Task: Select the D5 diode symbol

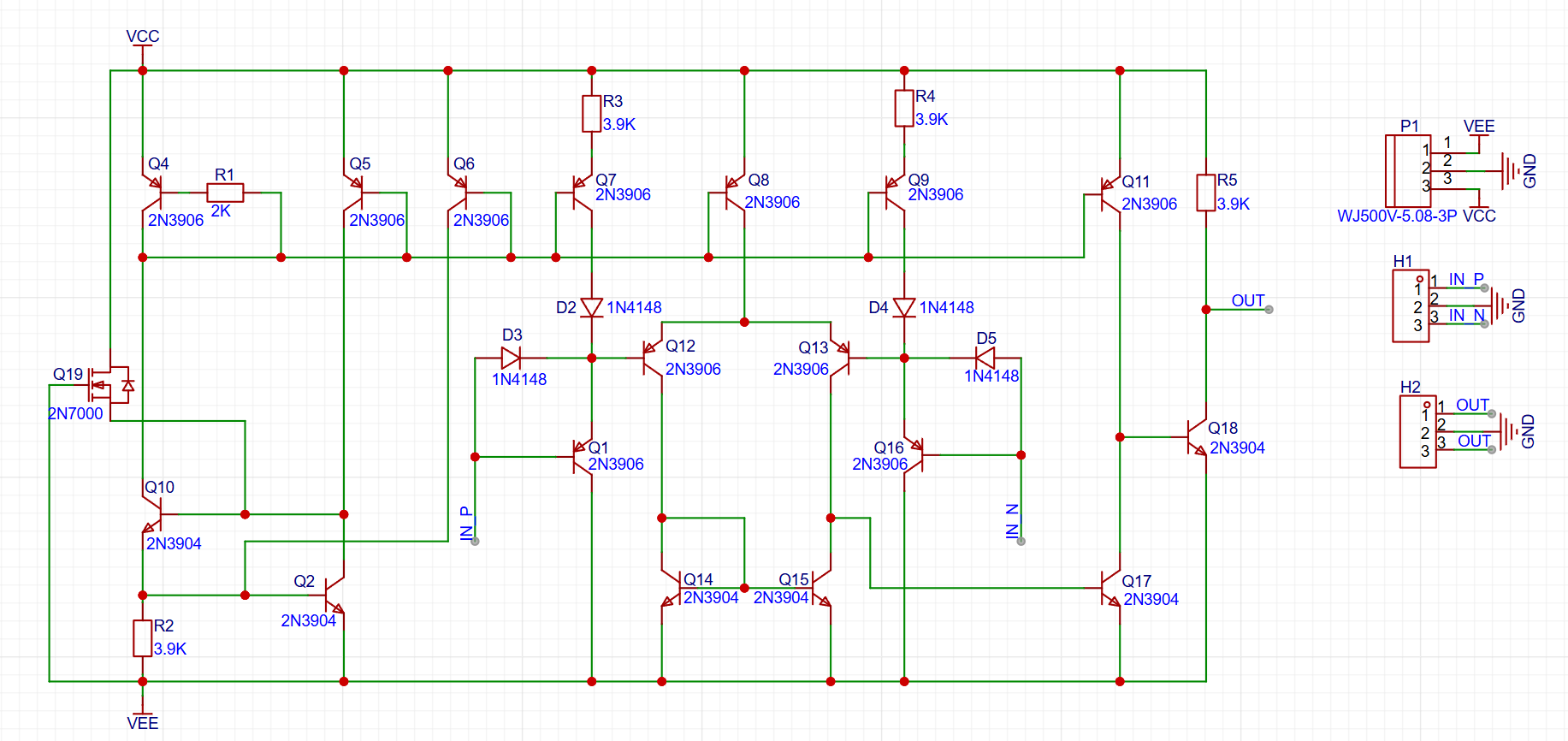Action: coord(985,358)
